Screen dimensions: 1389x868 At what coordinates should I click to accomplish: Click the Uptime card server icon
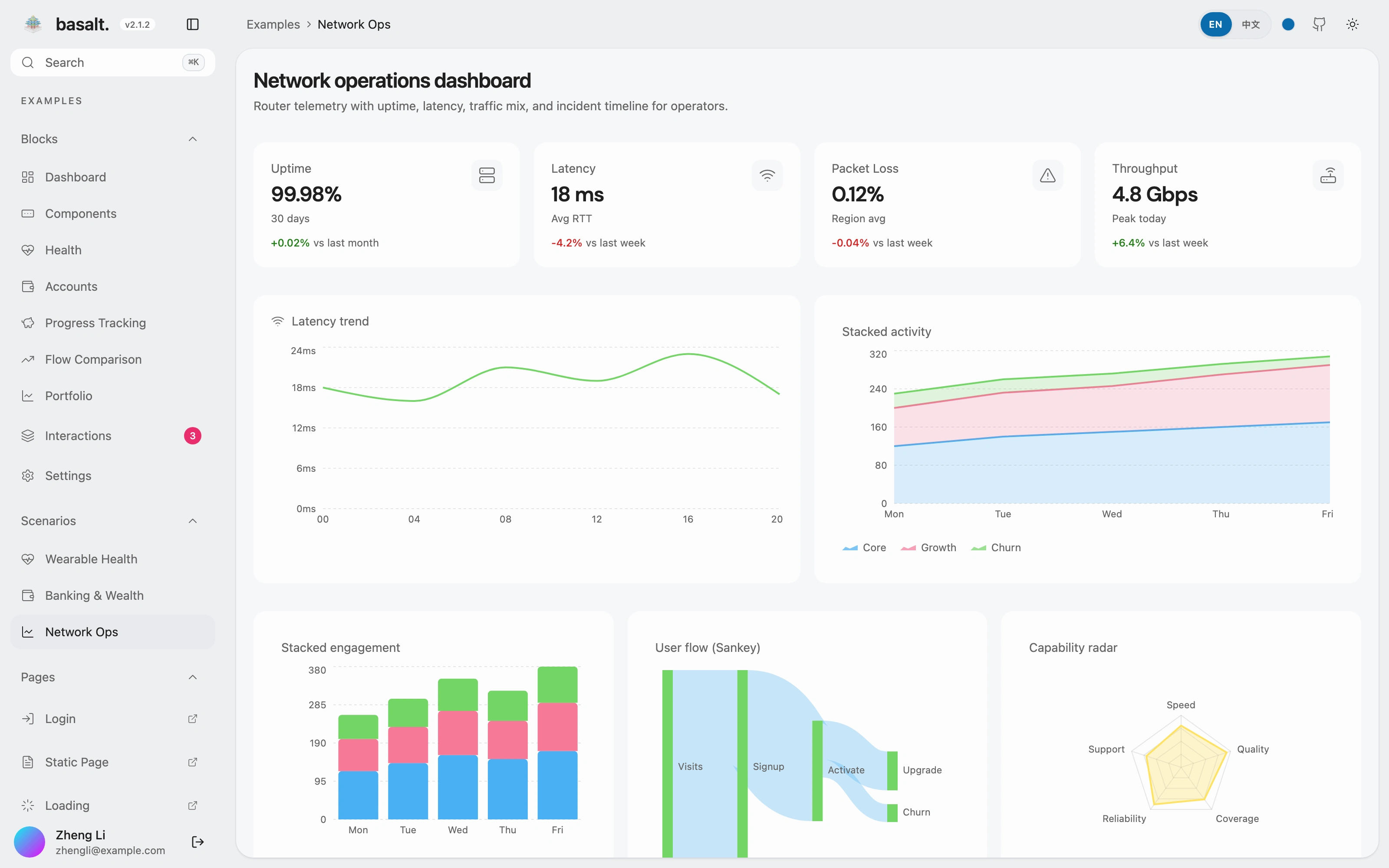(487, 175)
